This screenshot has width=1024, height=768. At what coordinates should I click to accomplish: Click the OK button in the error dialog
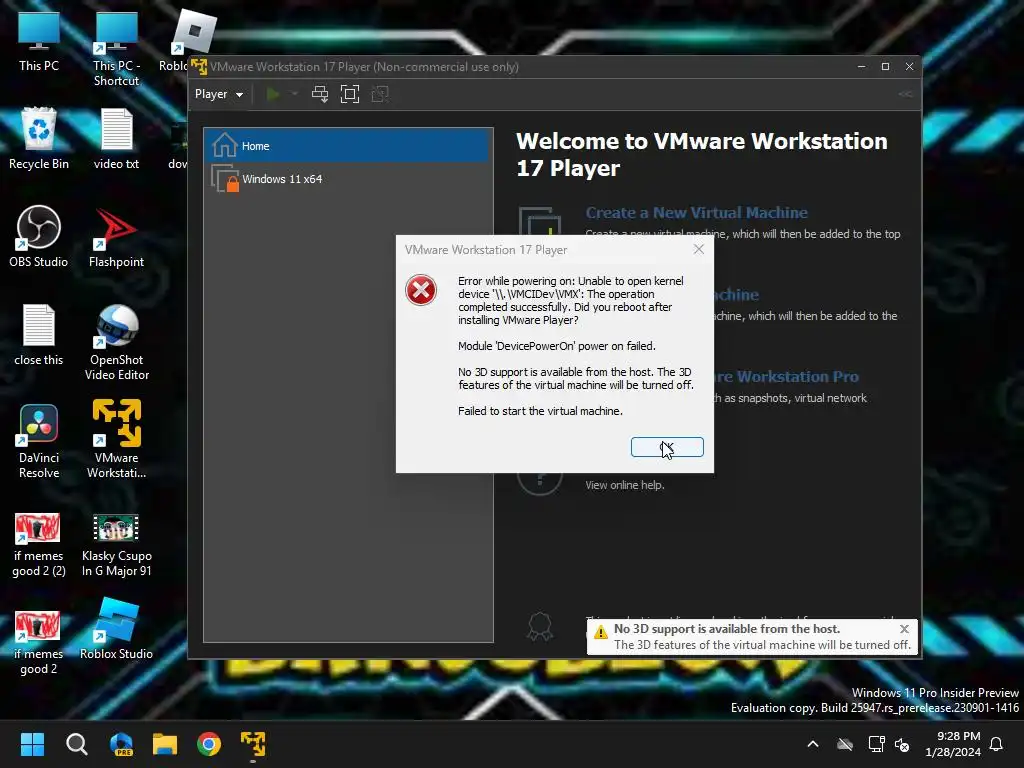tap(667, 447)
